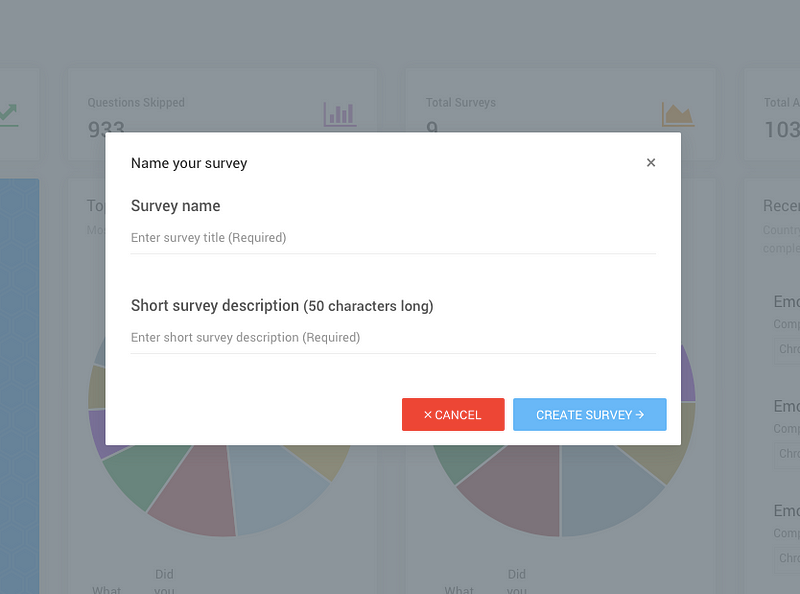Image resolution: width=800 pixels, height=594 pixels.
Task: Close the Name your survey dialog
Action: point(651,162)
